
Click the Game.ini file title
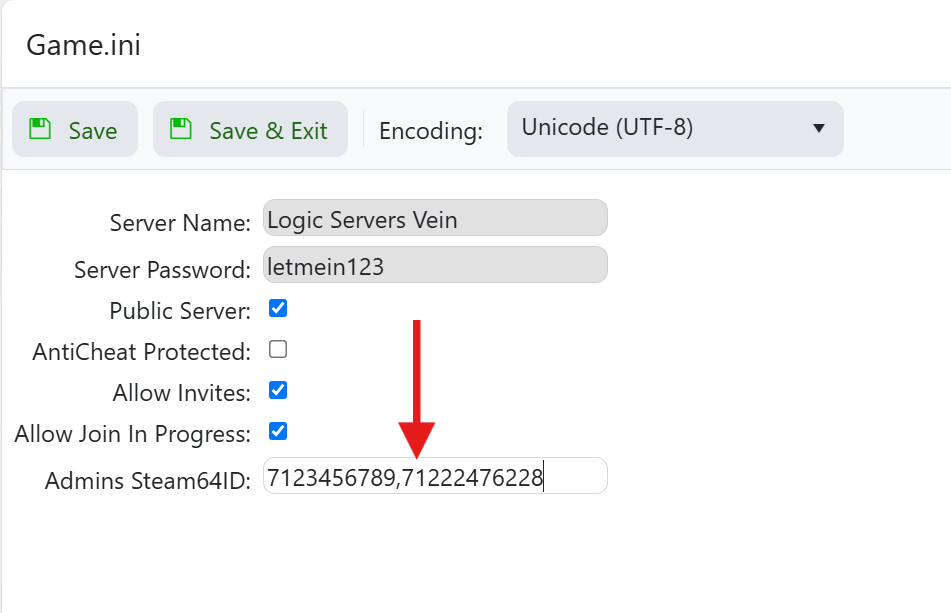(83, 46)
